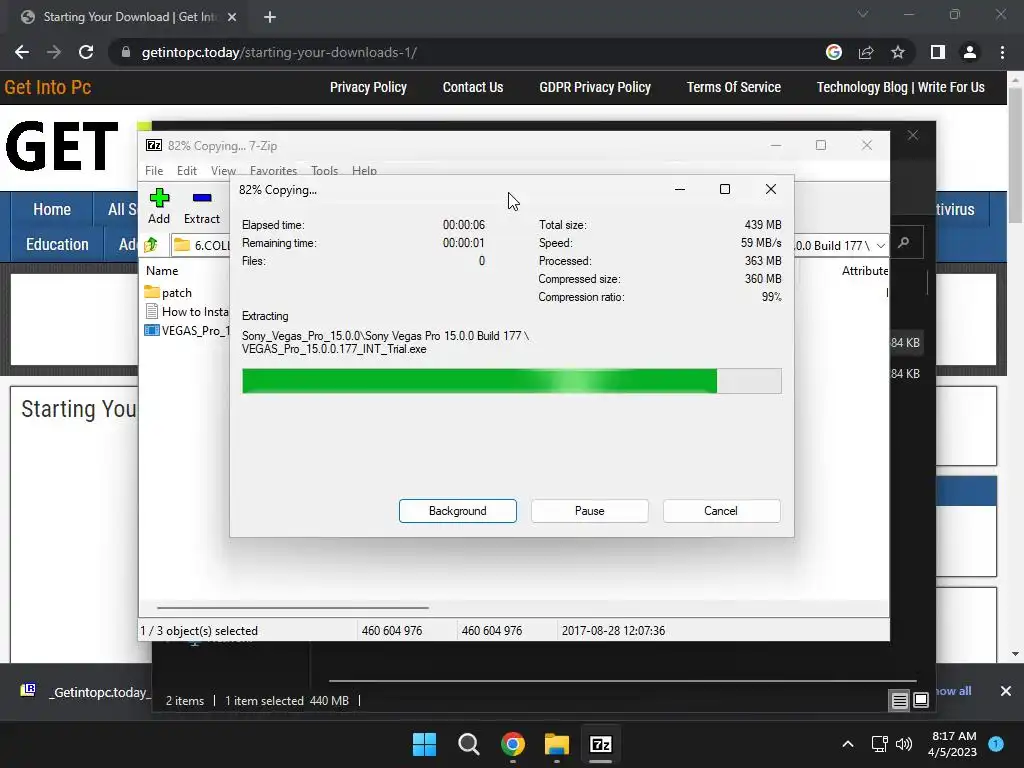
Task: Click the 7-Zip taskbar icon
Action: click(601, 744)
